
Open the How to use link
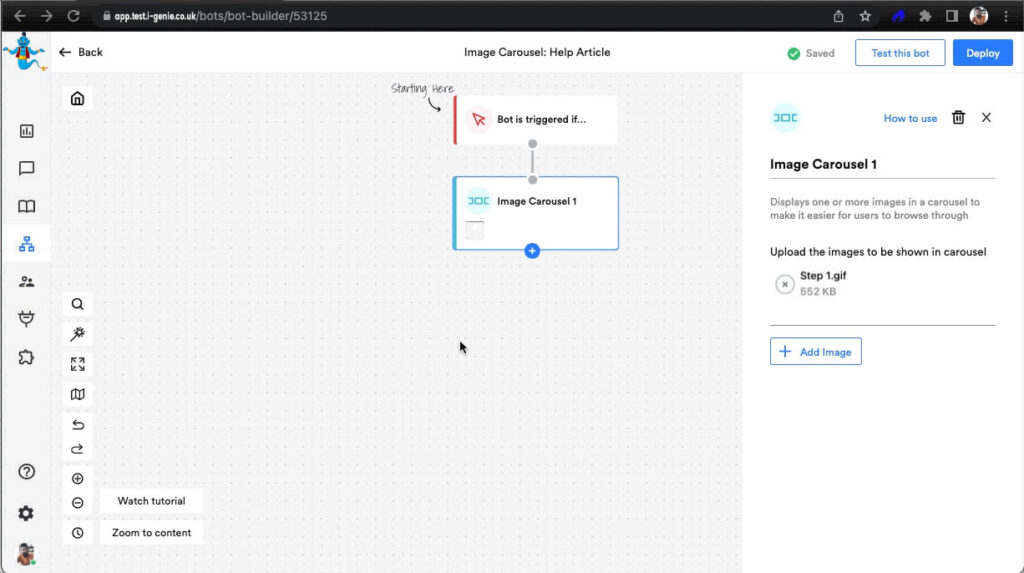coord(910,118)
